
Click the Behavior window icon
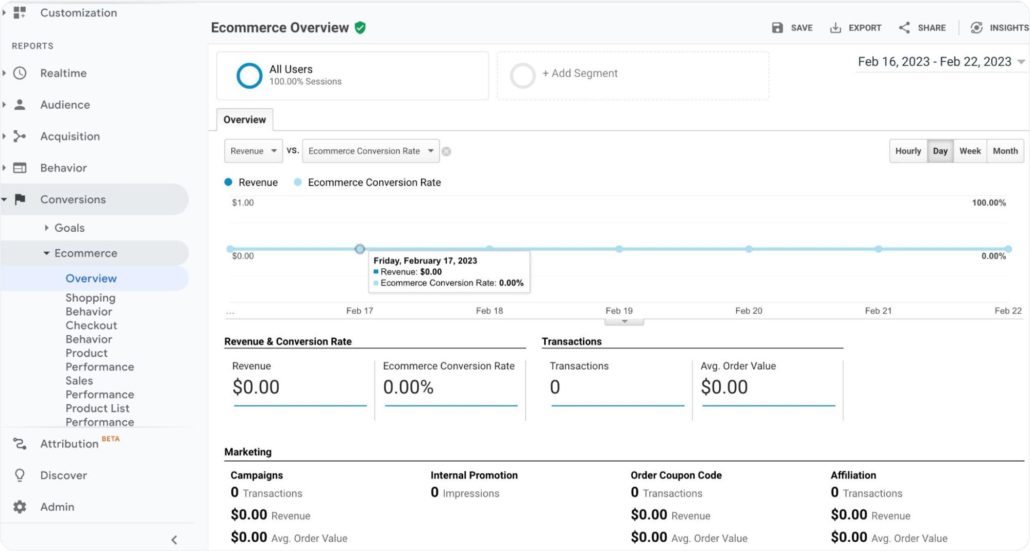click(x=20, y=167)
